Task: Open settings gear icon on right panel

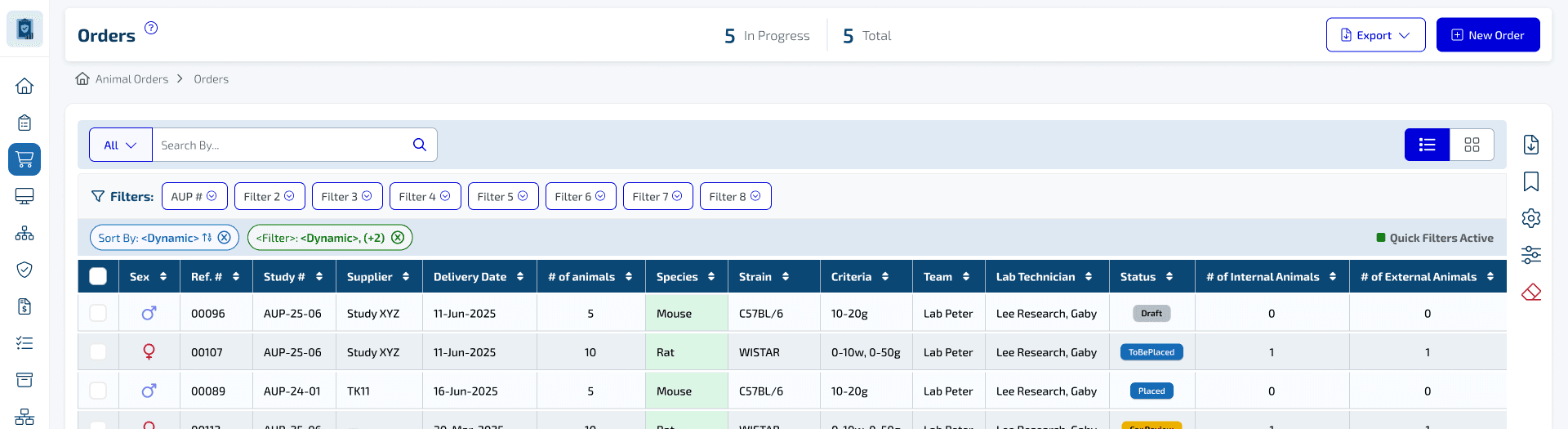Action: [x=1531, y=218]
